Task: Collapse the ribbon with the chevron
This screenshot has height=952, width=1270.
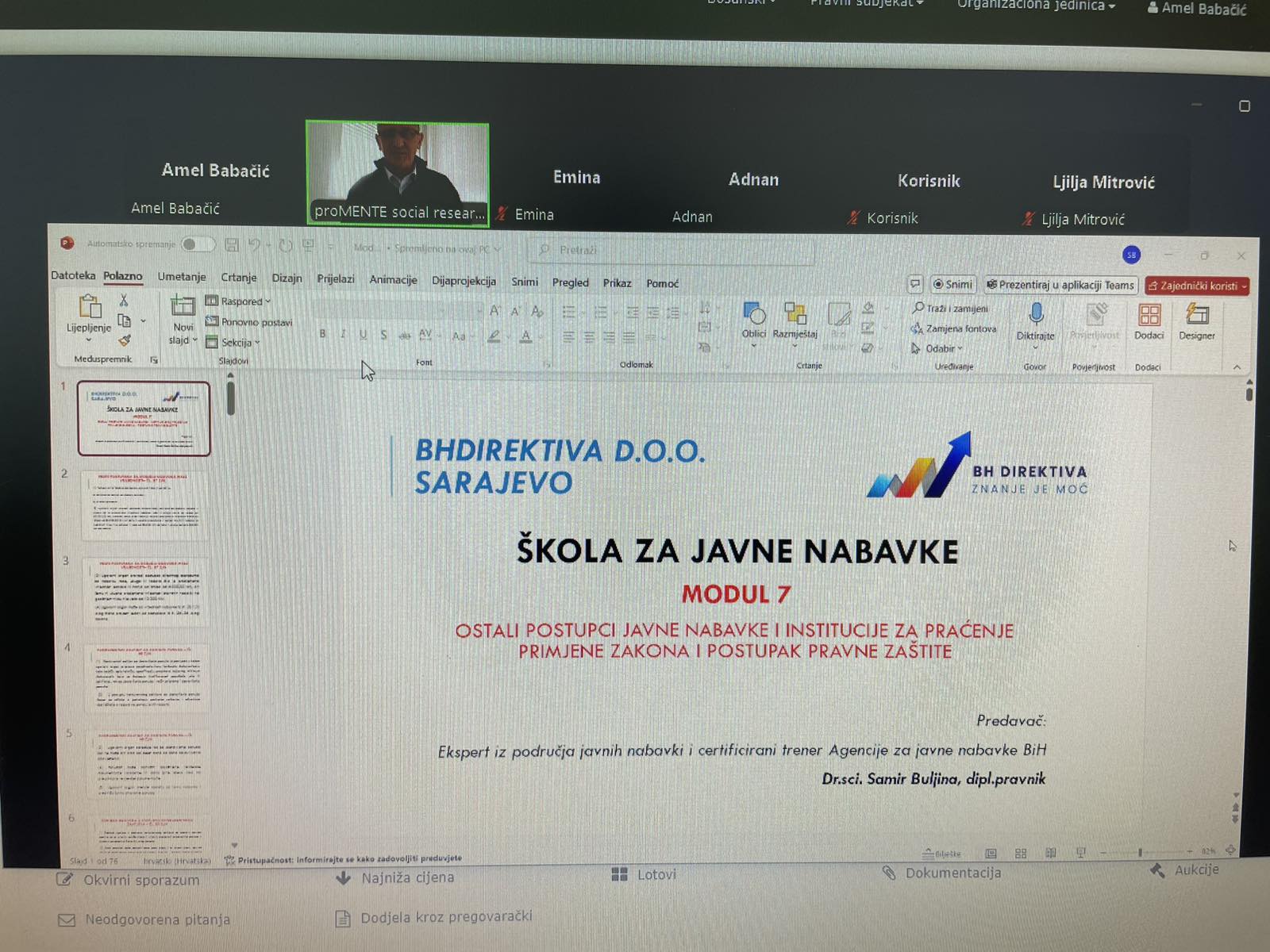Action: point(1237,367)
